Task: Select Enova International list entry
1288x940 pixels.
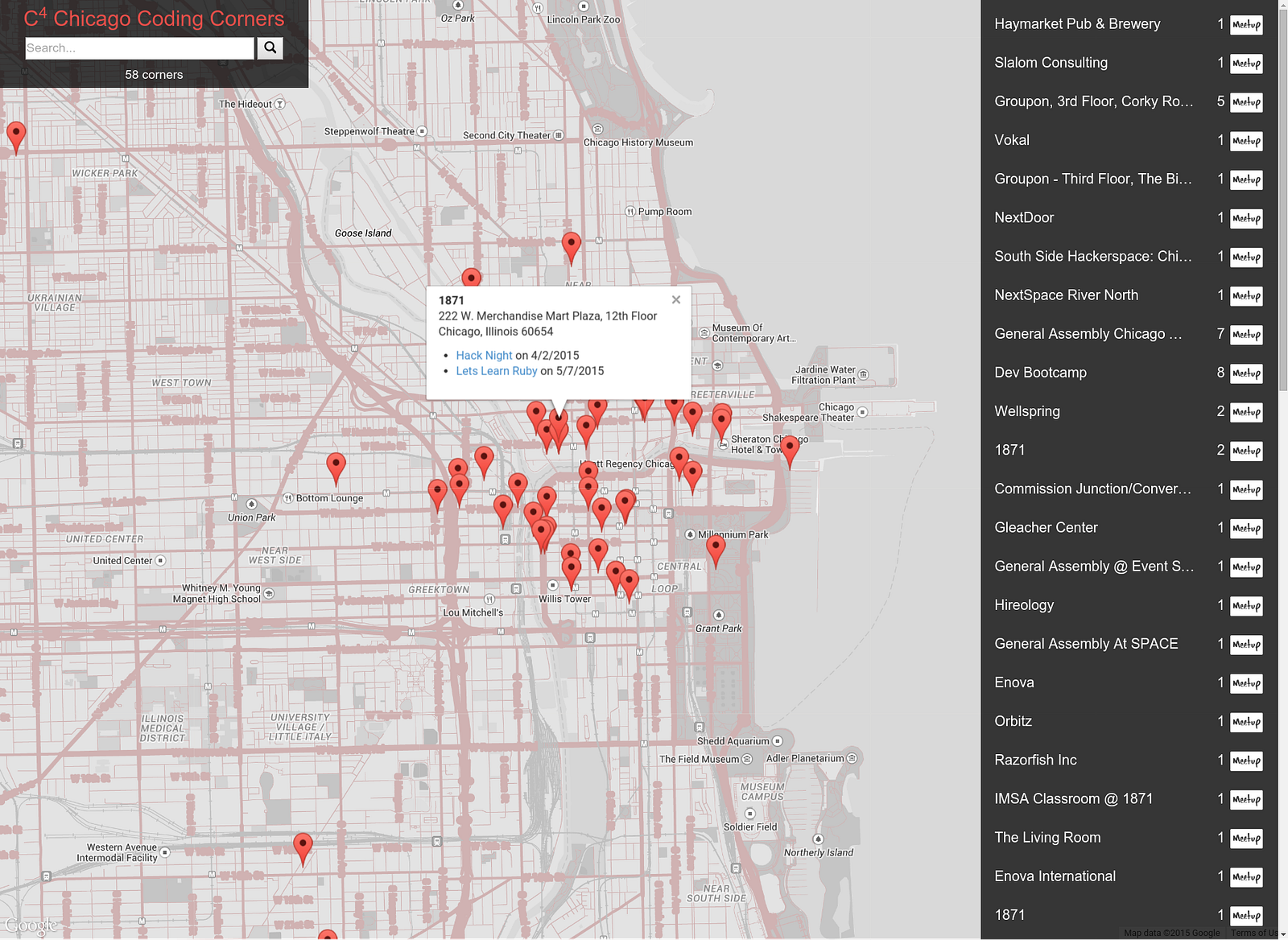Action: click(x=1055, y=876)
